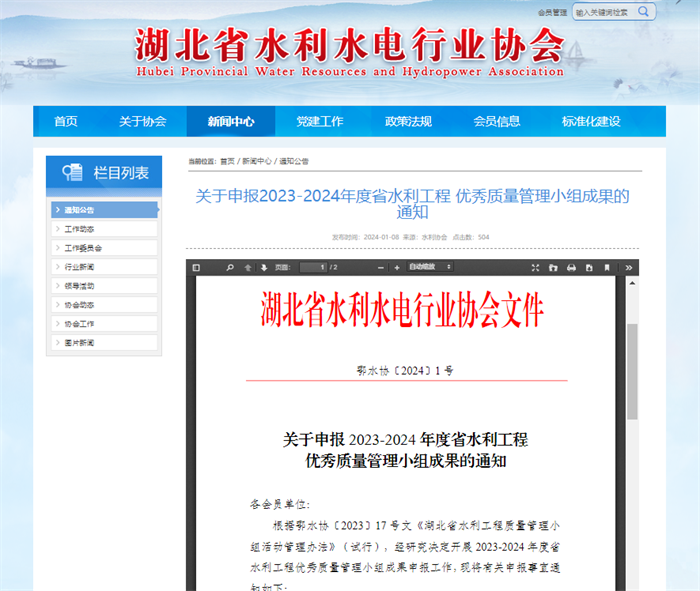Open 协会动态 in the sidebar list
This screenshot has width=700, height=591.
(104, 305)
